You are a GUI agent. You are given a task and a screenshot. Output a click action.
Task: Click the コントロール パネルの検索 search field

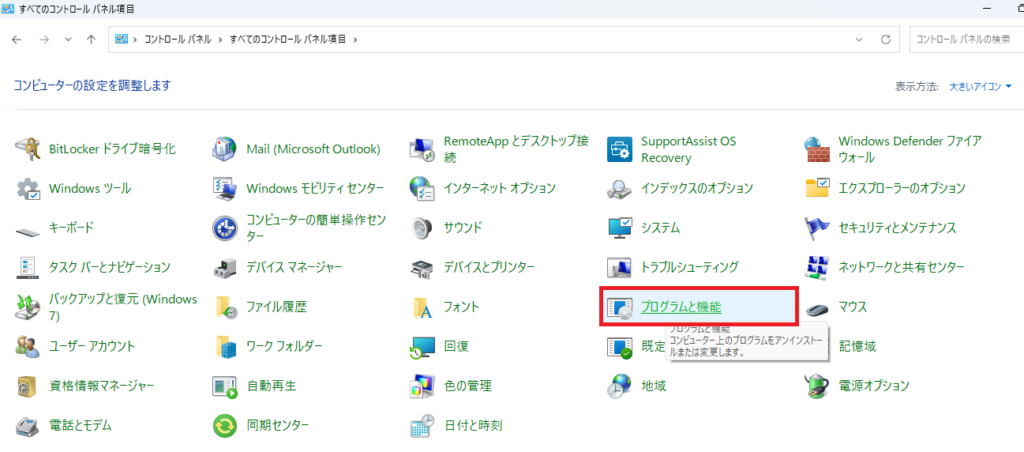point(967,39)
